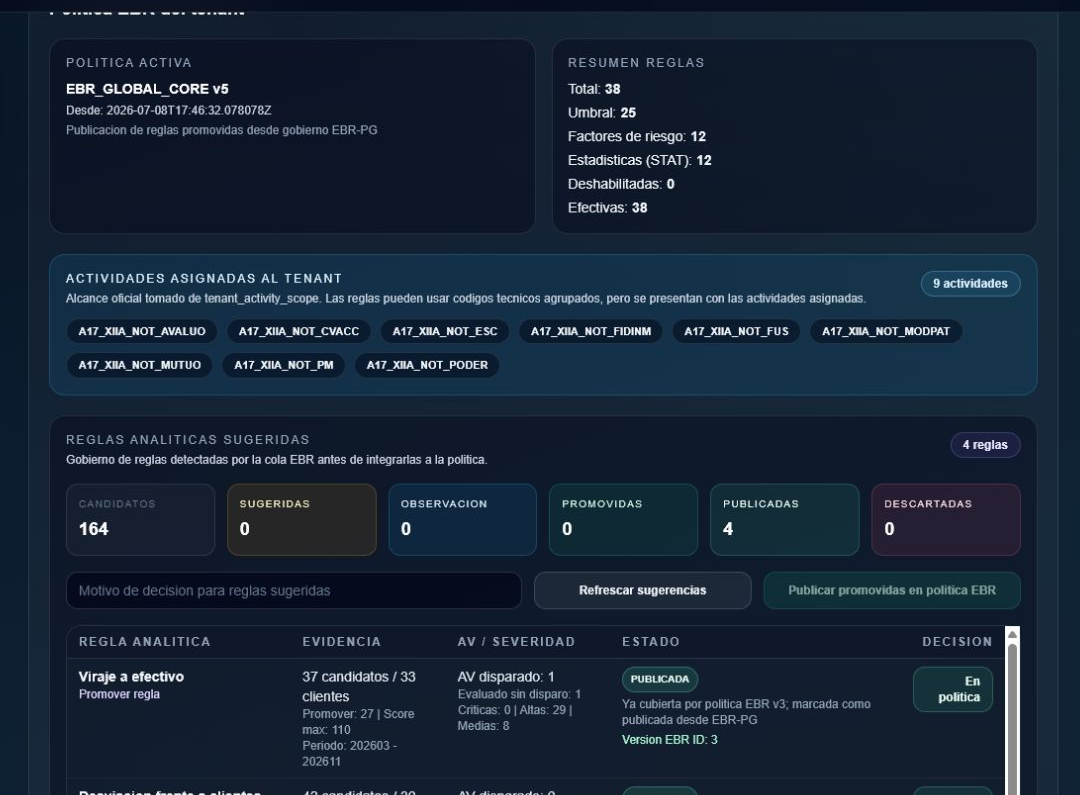Click the EBR_GLOBAL_CORE v5 policy name

pyautogui.click(x=147, y=89)
